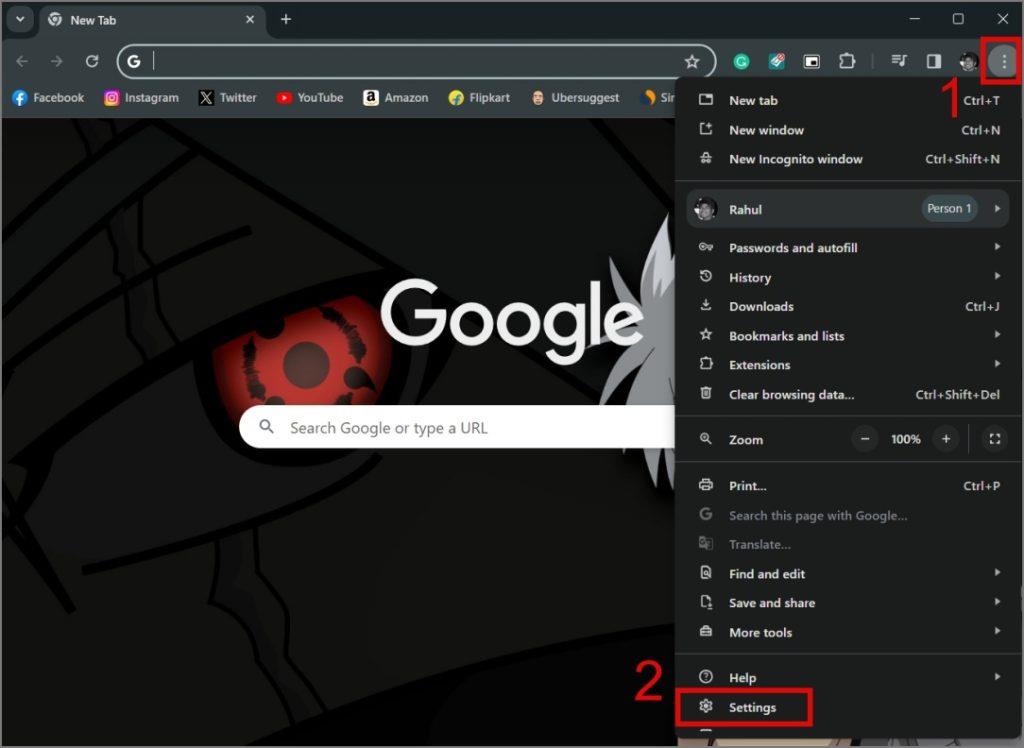
Task: Click the Google search box on page
Action: click(457, 427)
